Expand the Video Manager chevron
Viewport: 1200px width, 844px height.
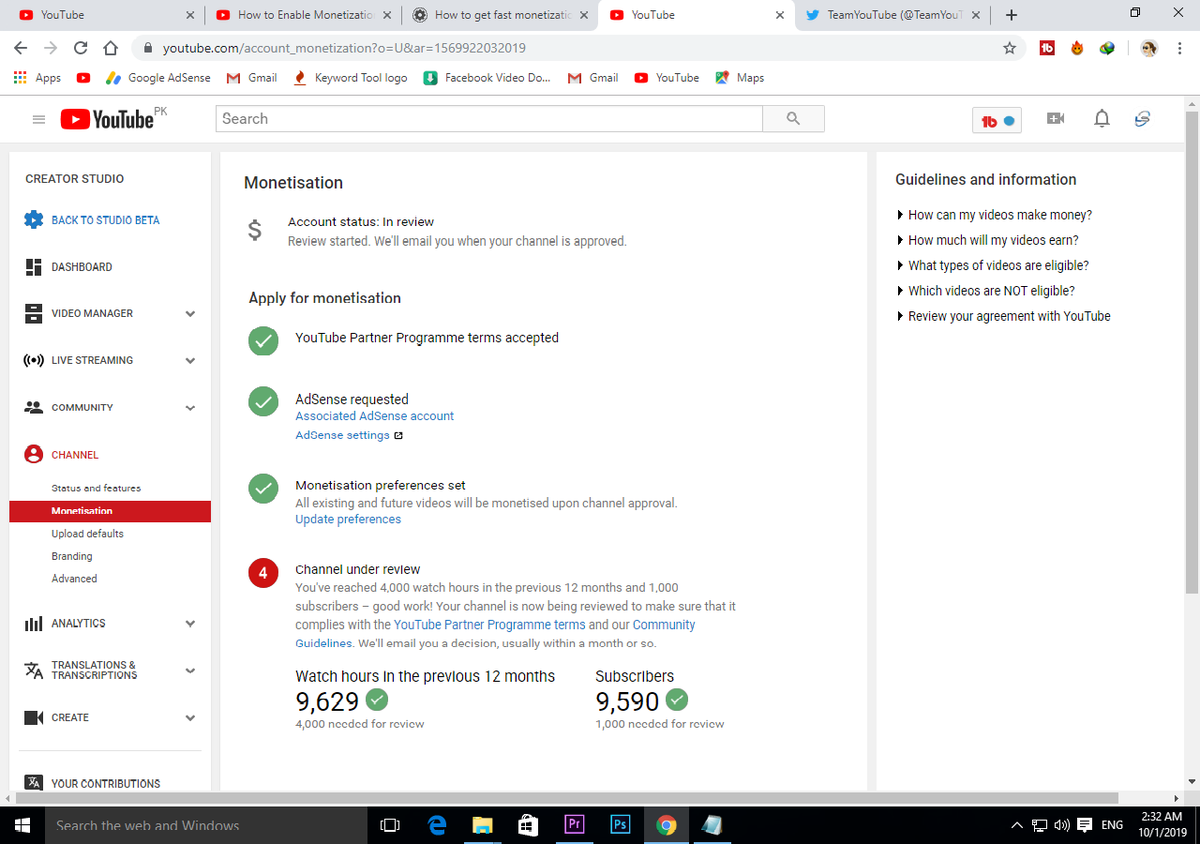[190, 314]
